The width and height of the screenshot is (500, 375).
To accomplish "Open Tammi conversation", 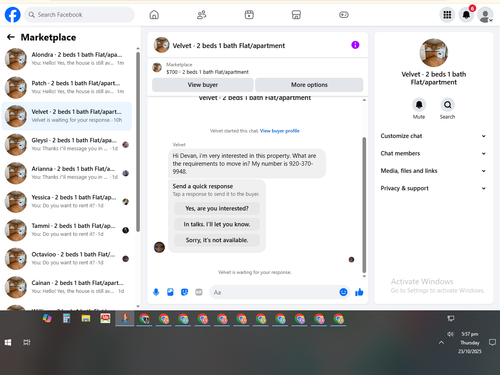I will 67,230.
